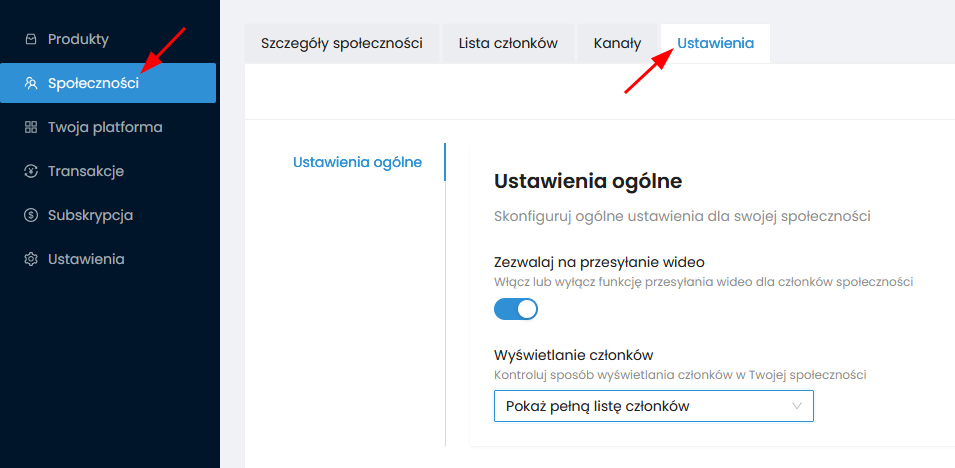Click the Społeczności people icon
Screen dimensions: 955x468
31,83
